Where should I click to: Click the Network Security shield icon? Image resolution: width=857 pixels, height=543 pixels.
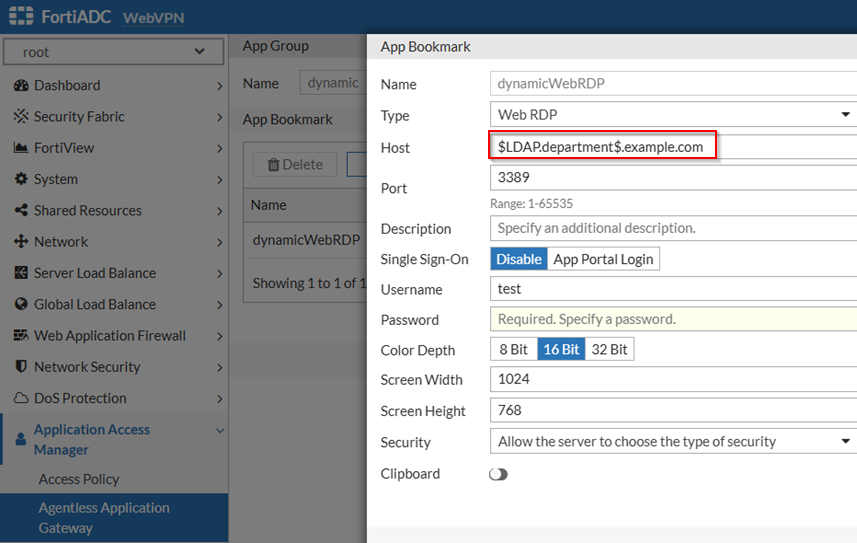coord(20,367)
